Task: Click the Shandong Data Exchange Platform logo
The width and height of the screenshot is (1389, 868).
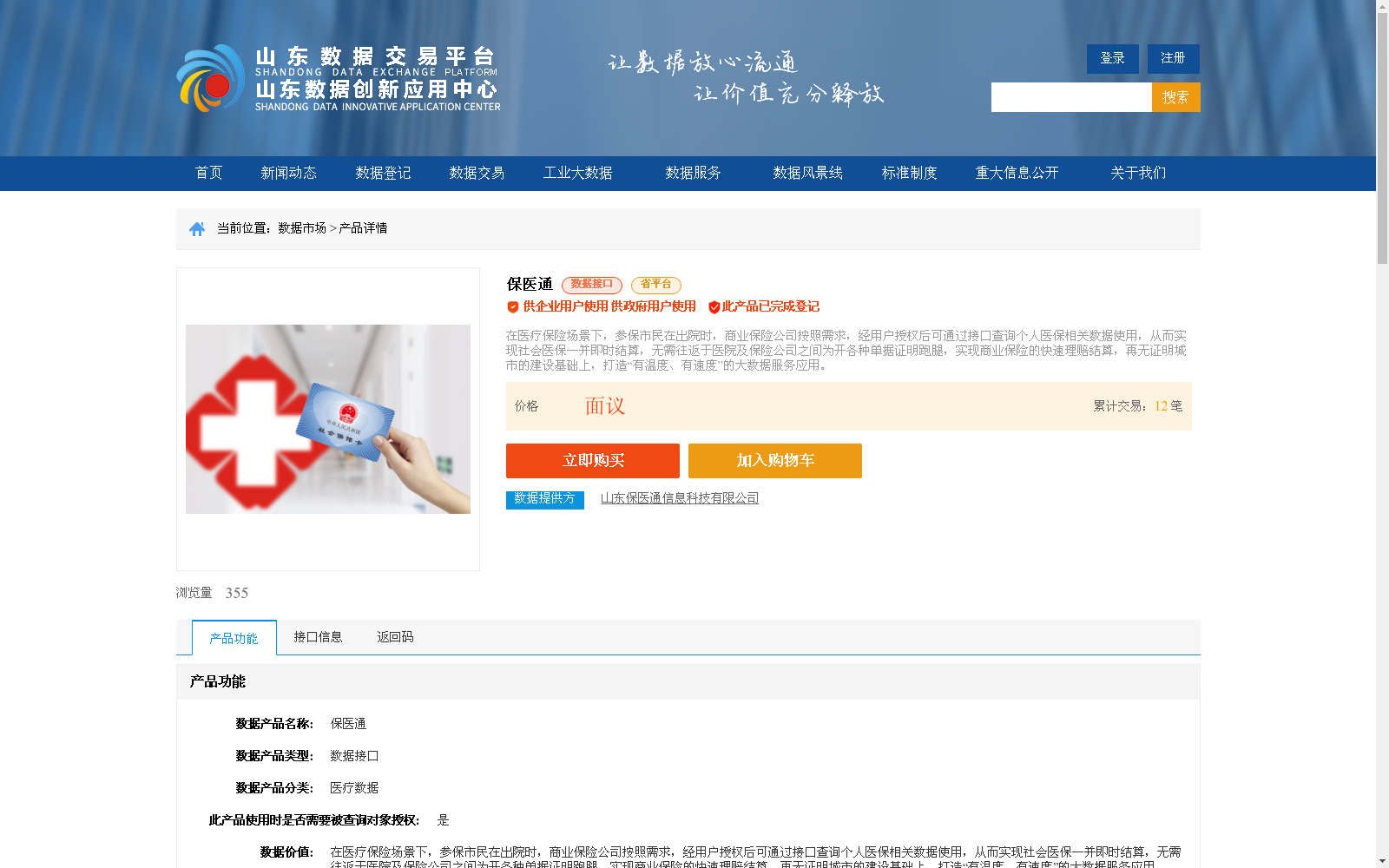Action: [x=339, y=78]
